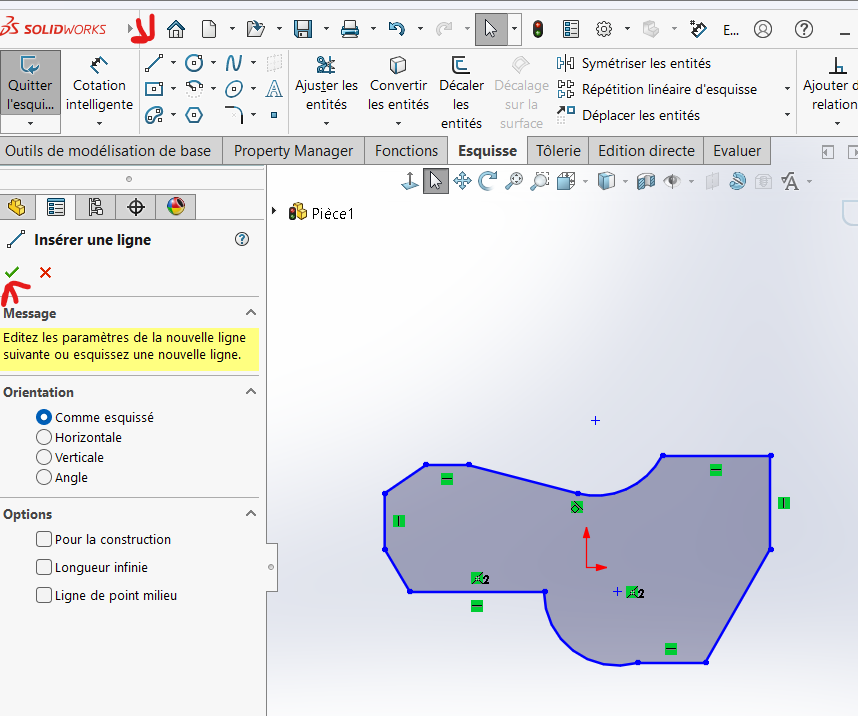The image size is (858, 716).
Task: Click Convertir les entités tool
Action: pos(398,84)
